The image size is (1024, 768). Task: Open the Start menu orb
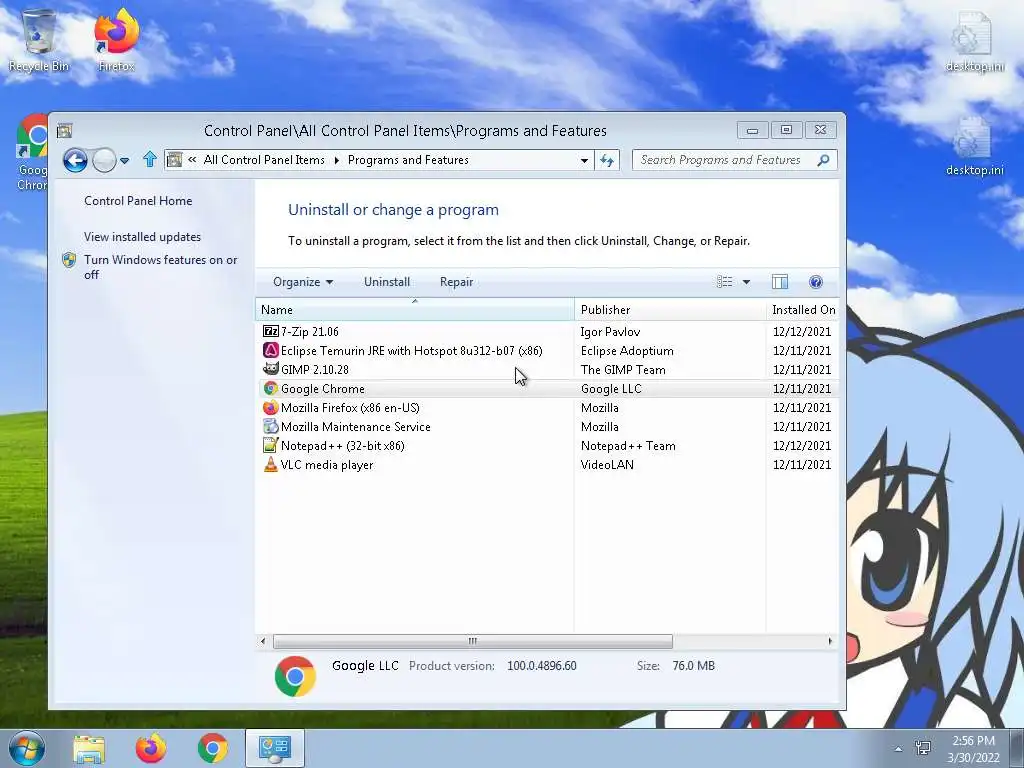pyautogui.click(x=27, y=748)
